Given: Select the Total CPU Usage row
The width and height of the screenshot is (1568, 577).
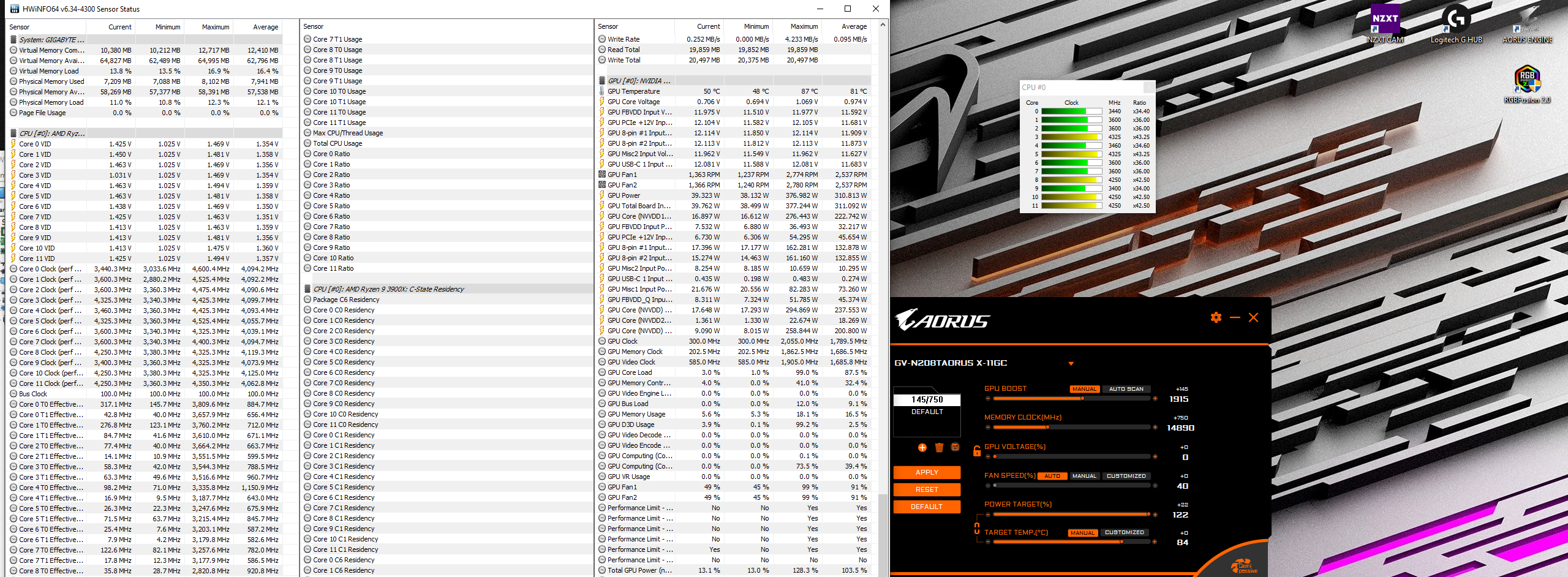Looking at the screenshot, I should pos(447,143).
